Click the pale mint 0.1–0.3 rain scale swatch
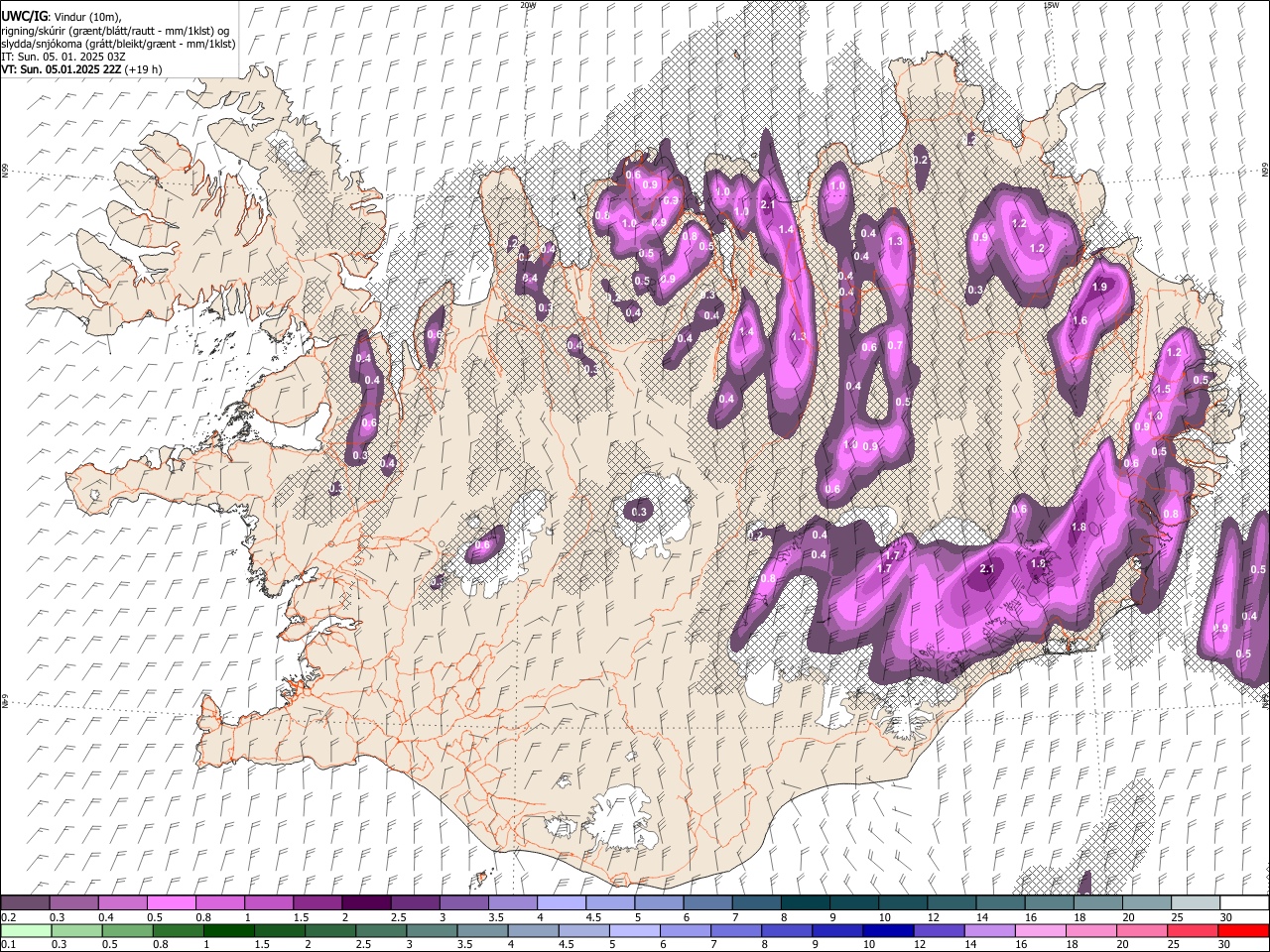 pyautogui.click(x=26, y=930)
